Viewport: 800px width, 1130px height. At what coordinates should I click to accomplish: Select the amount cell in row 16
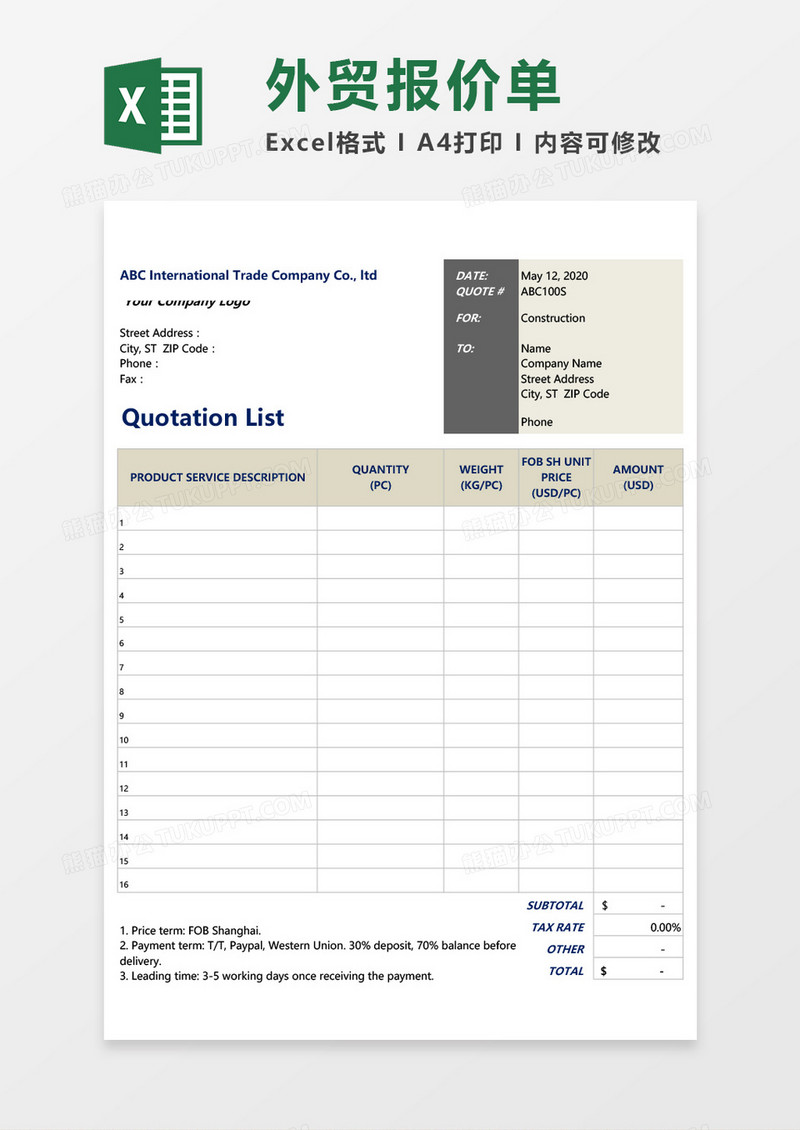[x=638, y=881]
